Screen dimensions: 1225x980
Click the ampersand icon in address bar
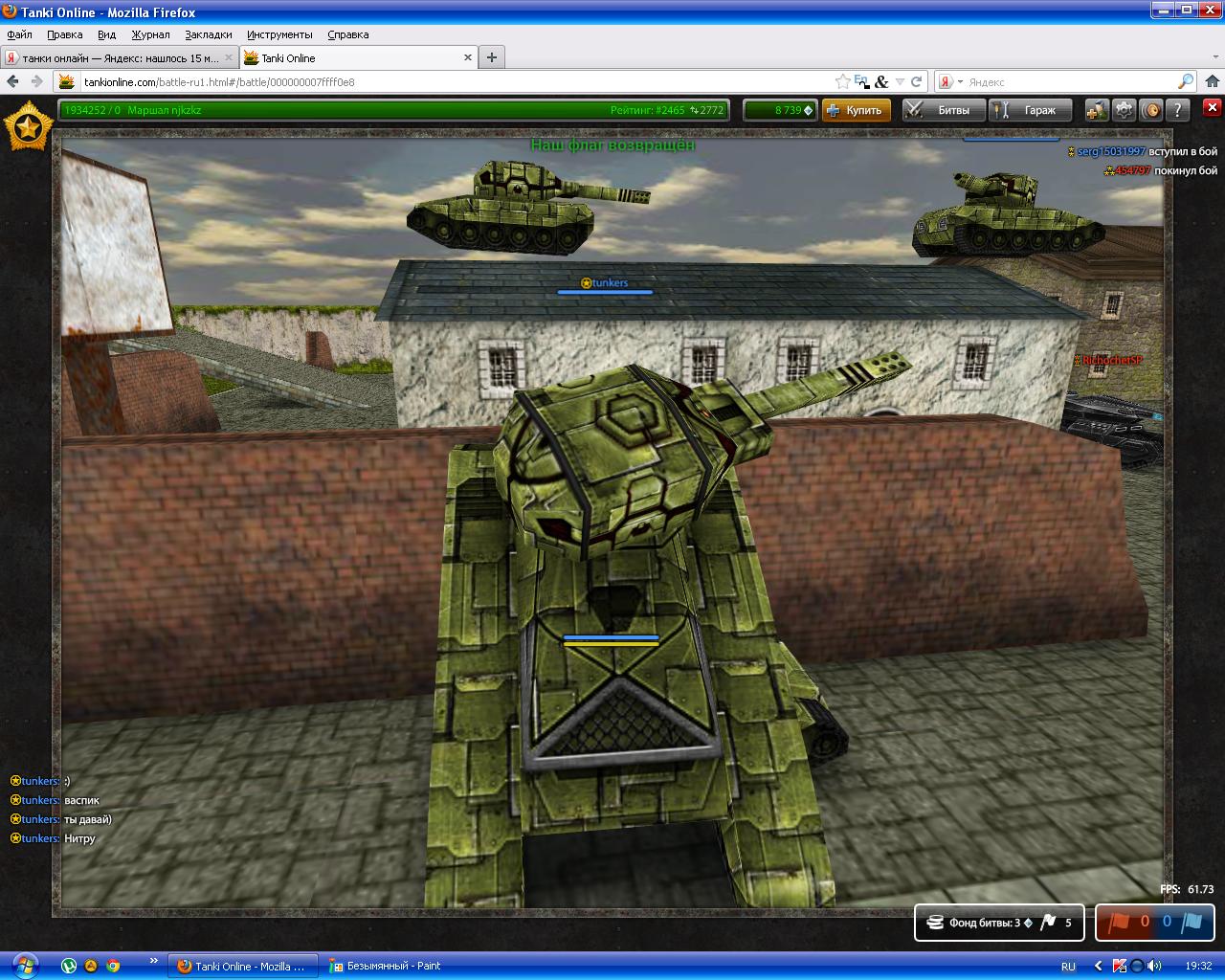click(881, 81)
